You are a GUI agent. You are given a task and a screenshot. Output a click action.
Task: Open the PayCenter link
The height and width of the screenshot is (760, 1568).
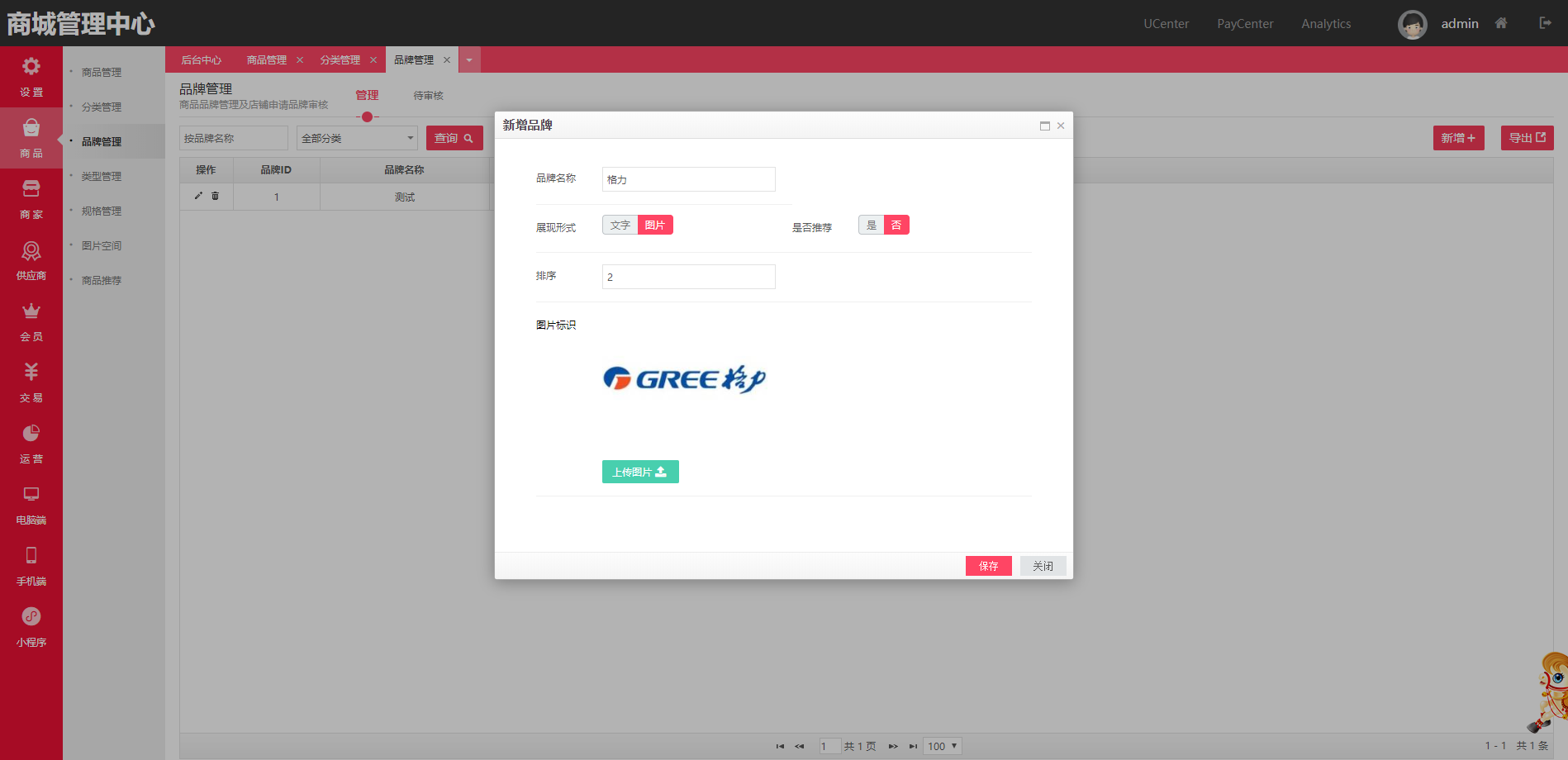[x=1245, y=24]
